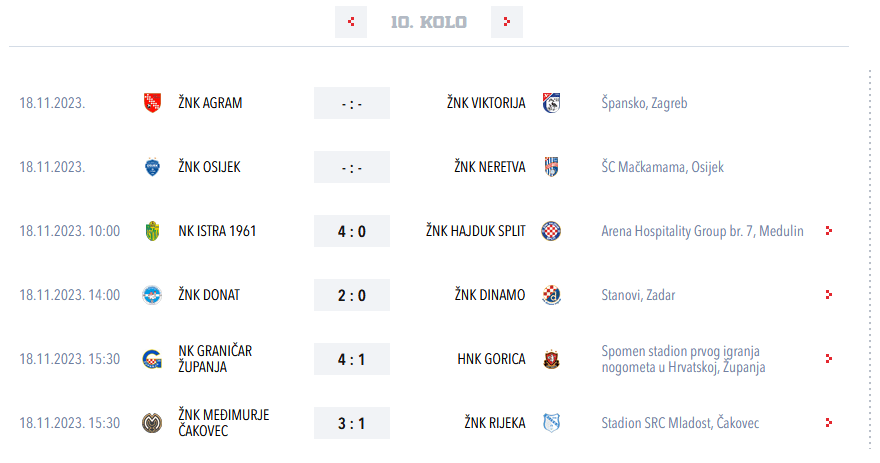
Task: Click the ŽNK Međimurje Čakovec crest
Action: pyautogui.click(x=152, y=423)
